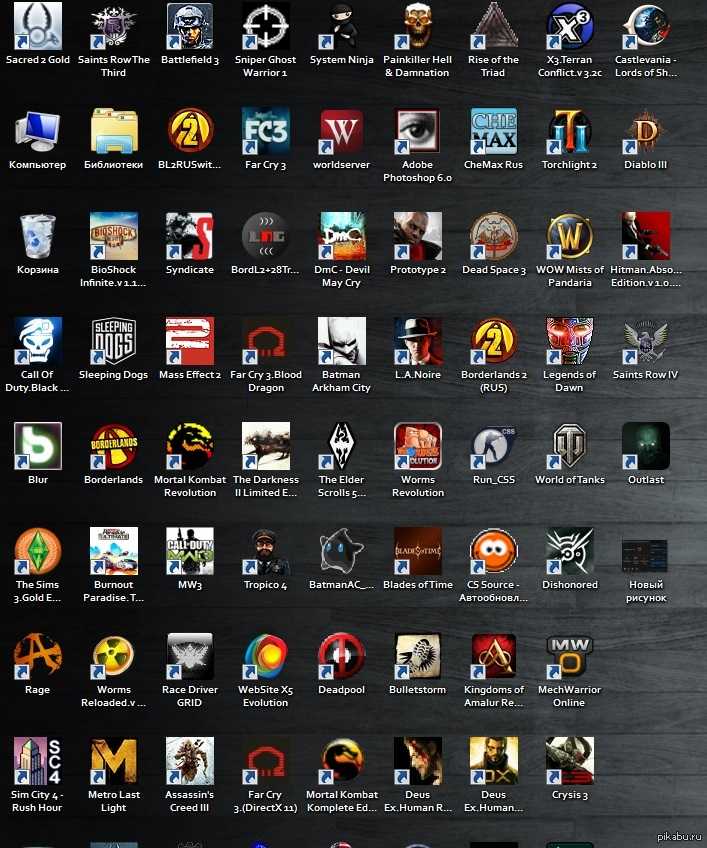Open Rise of the Triad shortcut
This screenshot has width=707, height=848.
click(x=493, y=26)
